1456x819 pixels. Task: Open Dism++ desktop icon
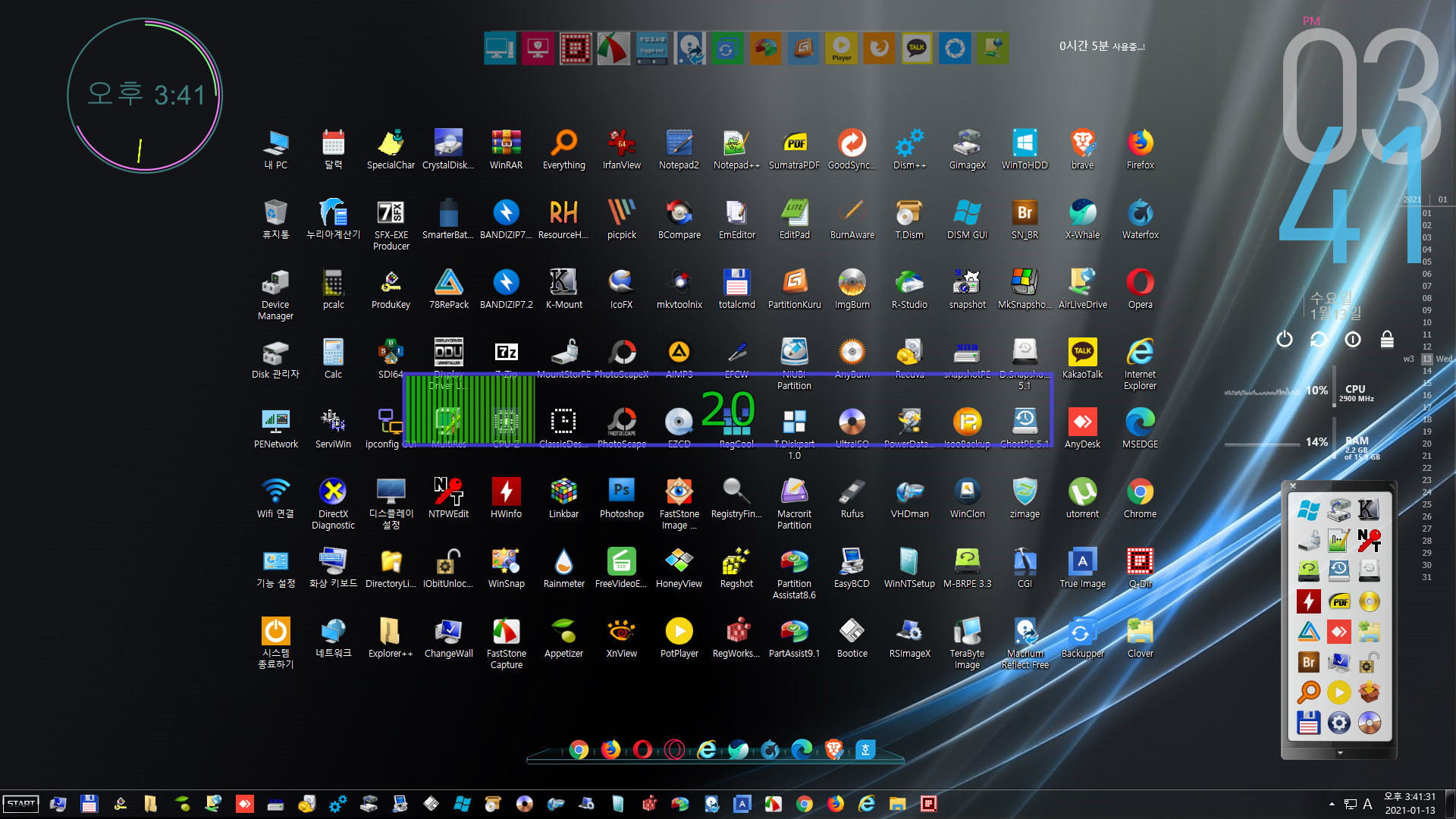[x=909, y=149]
